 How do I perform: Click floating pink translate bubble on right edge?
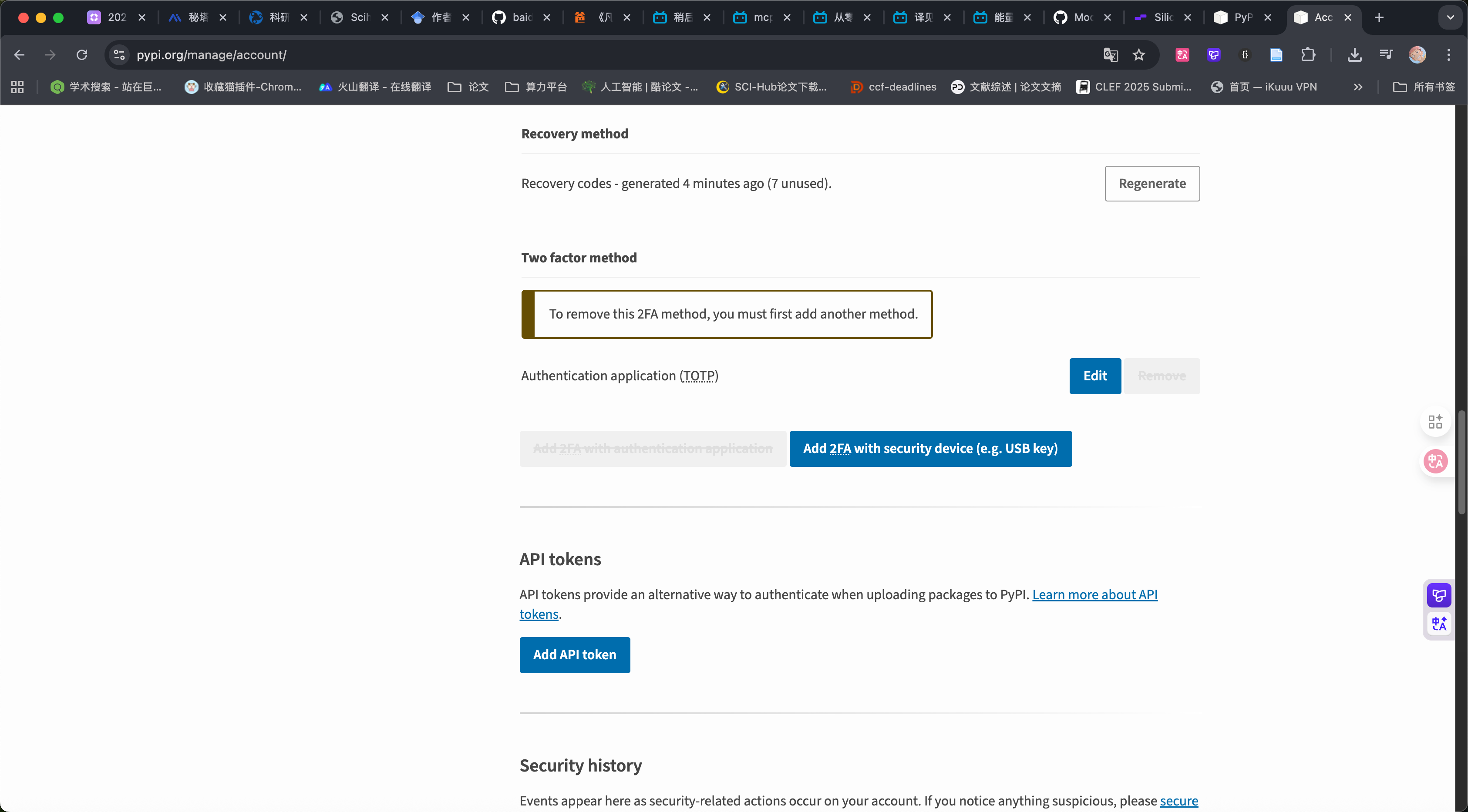[1435, 461]
